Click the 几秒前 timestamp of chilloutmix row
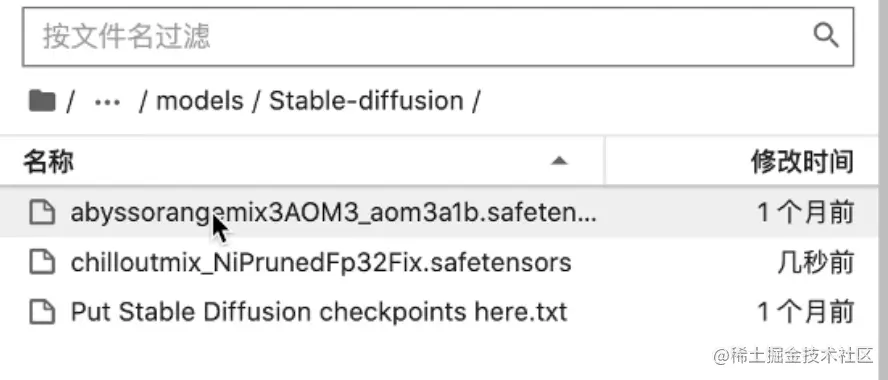 click(816, 262)
